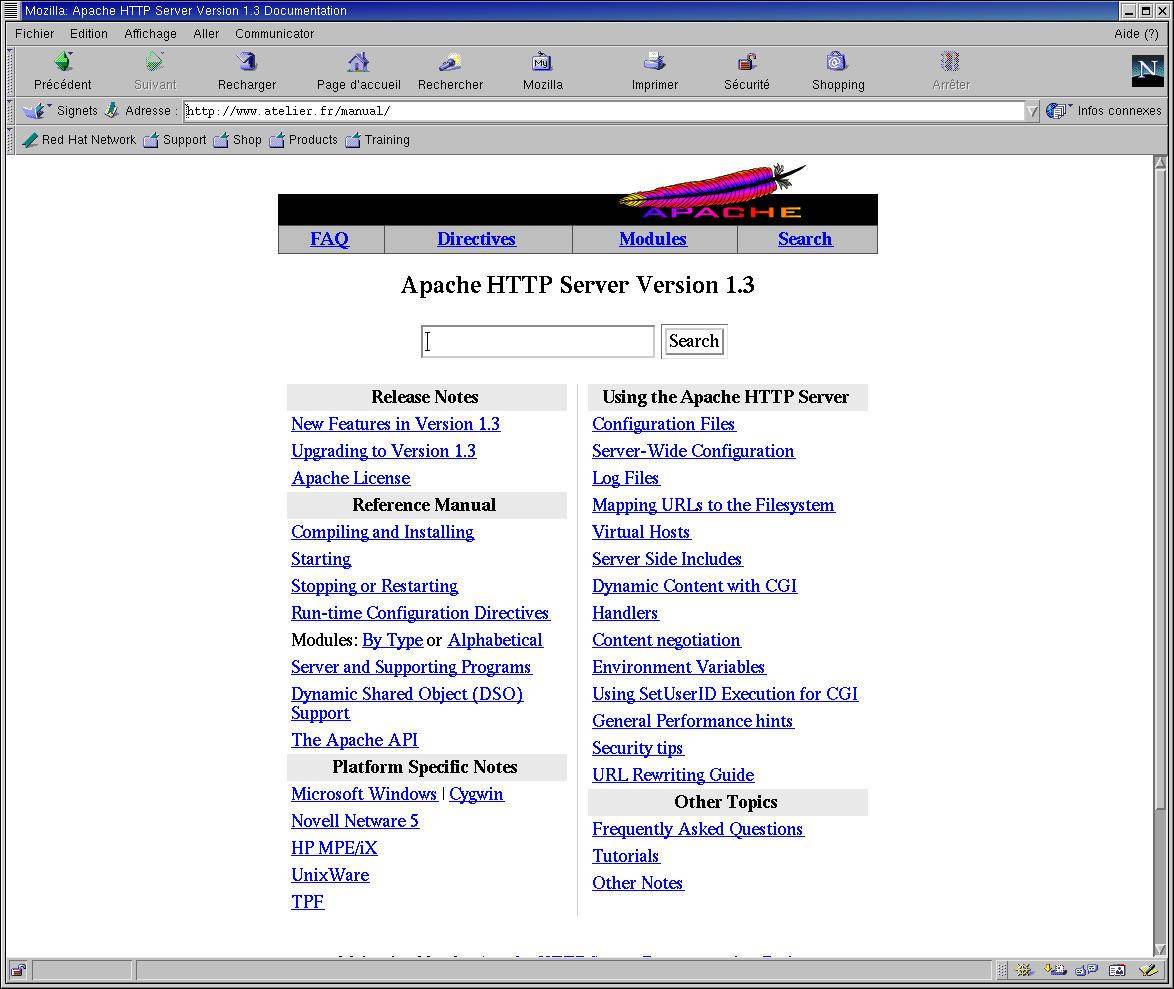This screenshot has width=1174, height=989.
Task: Click the vertical scrollbar thumb
Action: (x=1161, y=488)
